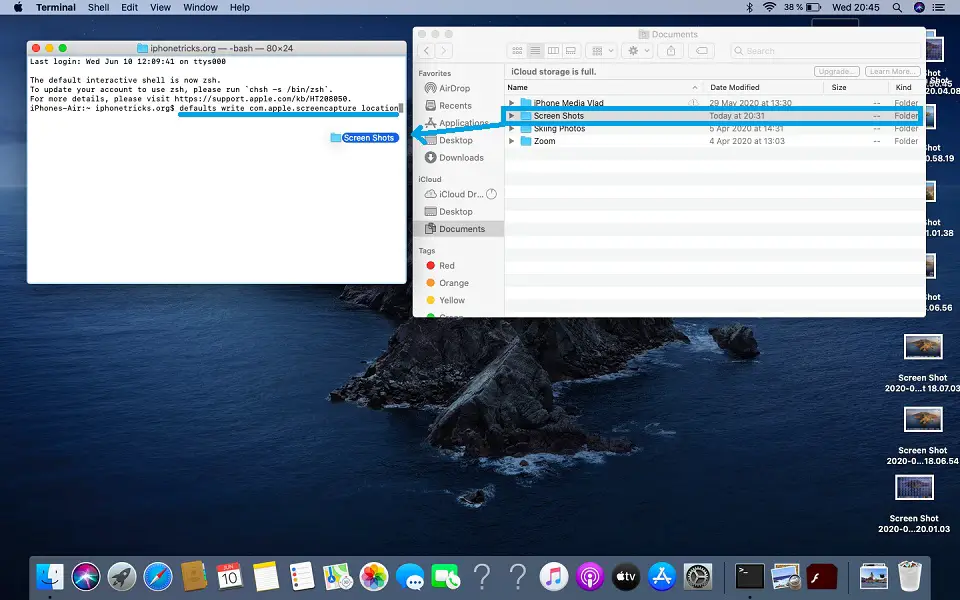Image resolution: width=960 pixels, height=600 pixels.
Task: Expand the Zoom folder disclosure triangle
Action: click(512, 142)
